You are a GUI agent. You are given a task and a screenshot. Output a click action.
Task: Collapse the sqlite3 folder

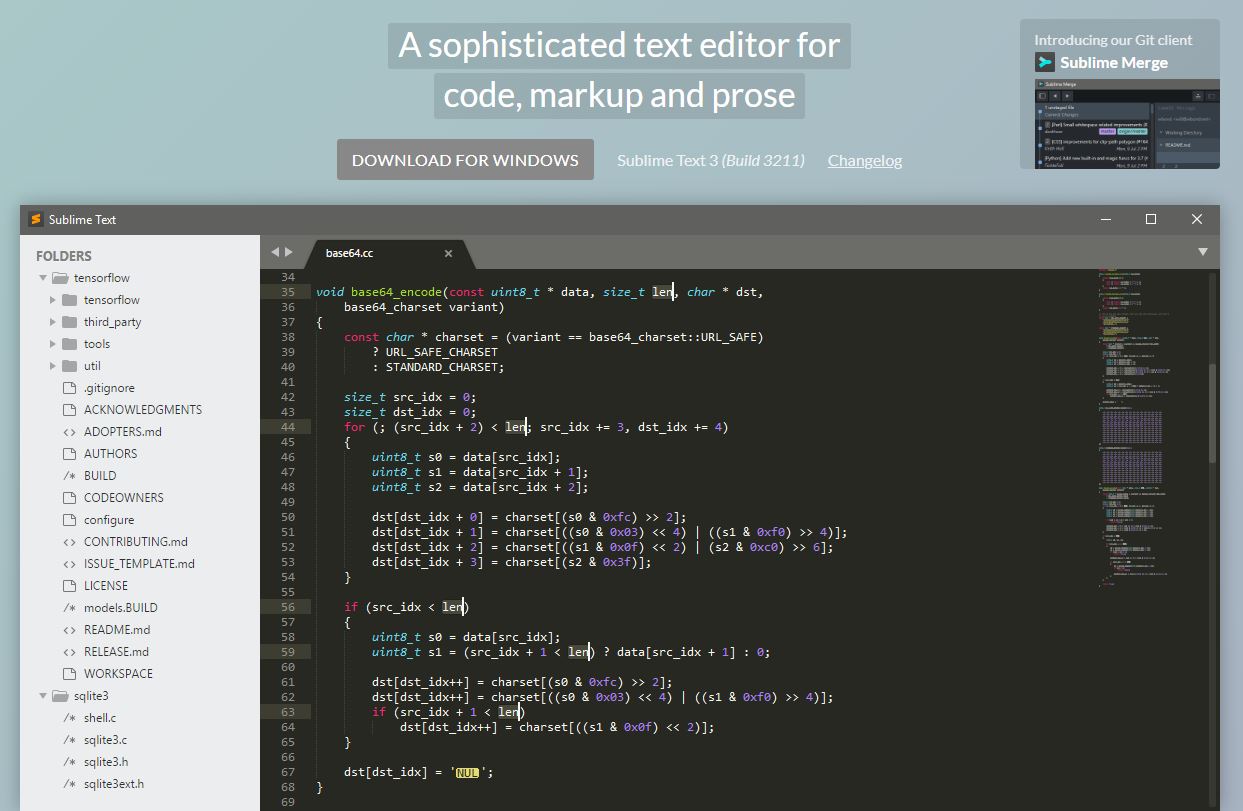click(x=42, y=695)
